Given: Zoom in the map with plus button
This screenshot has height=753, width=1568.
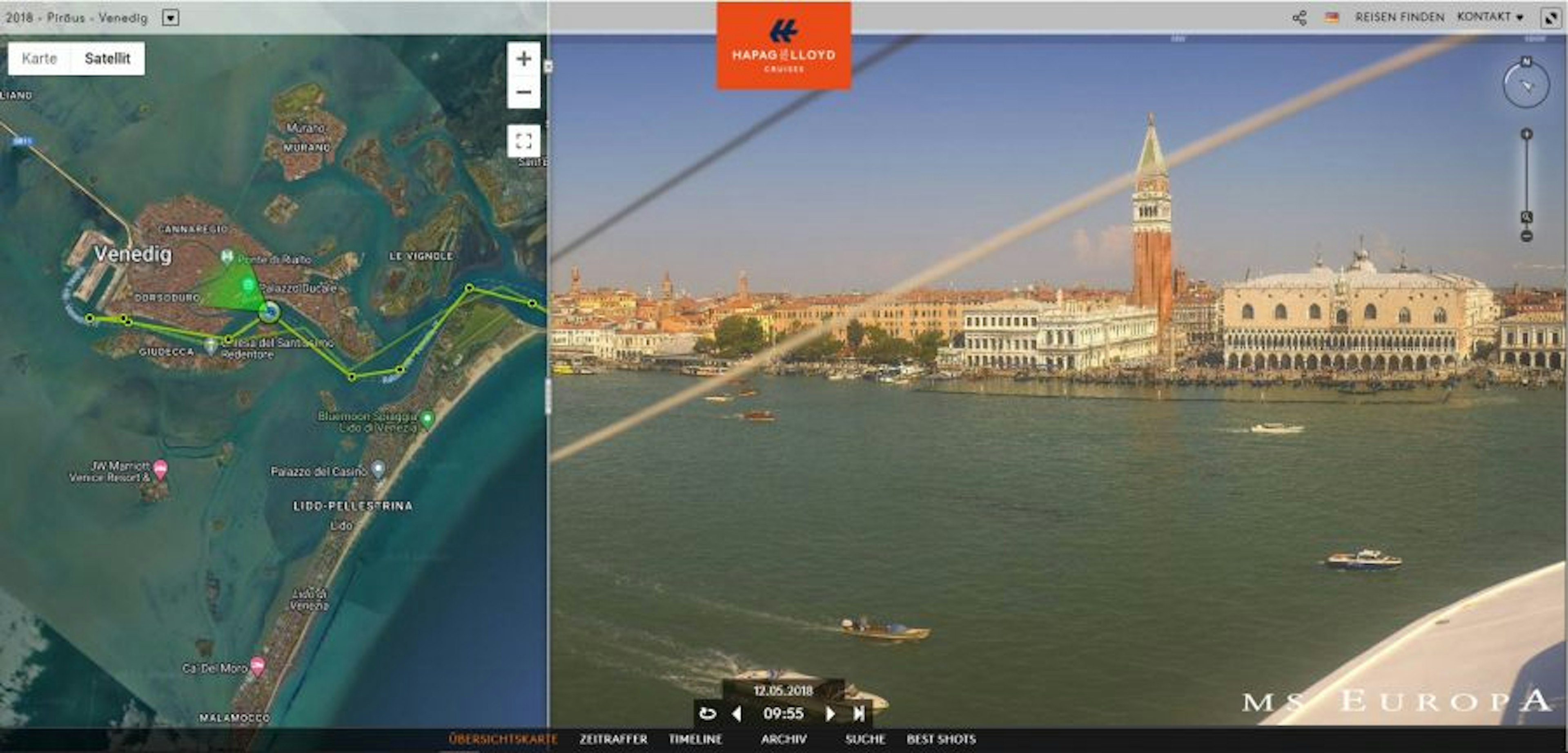Looking at the screenshot, I should tap(523, 58).
